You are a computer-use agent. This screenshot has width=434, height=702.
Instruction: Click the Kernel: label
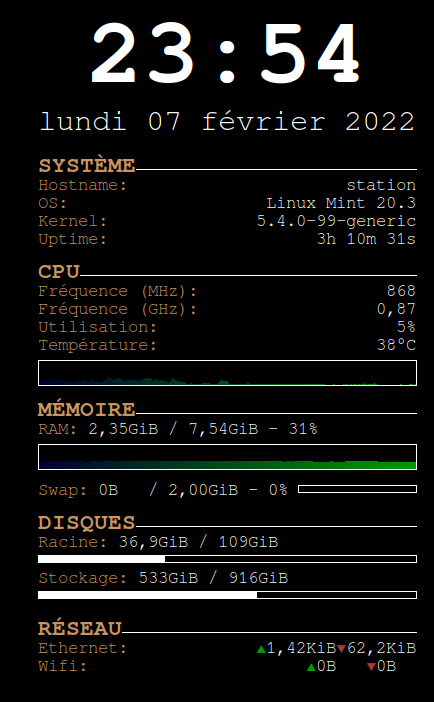(x=73, y=221)
